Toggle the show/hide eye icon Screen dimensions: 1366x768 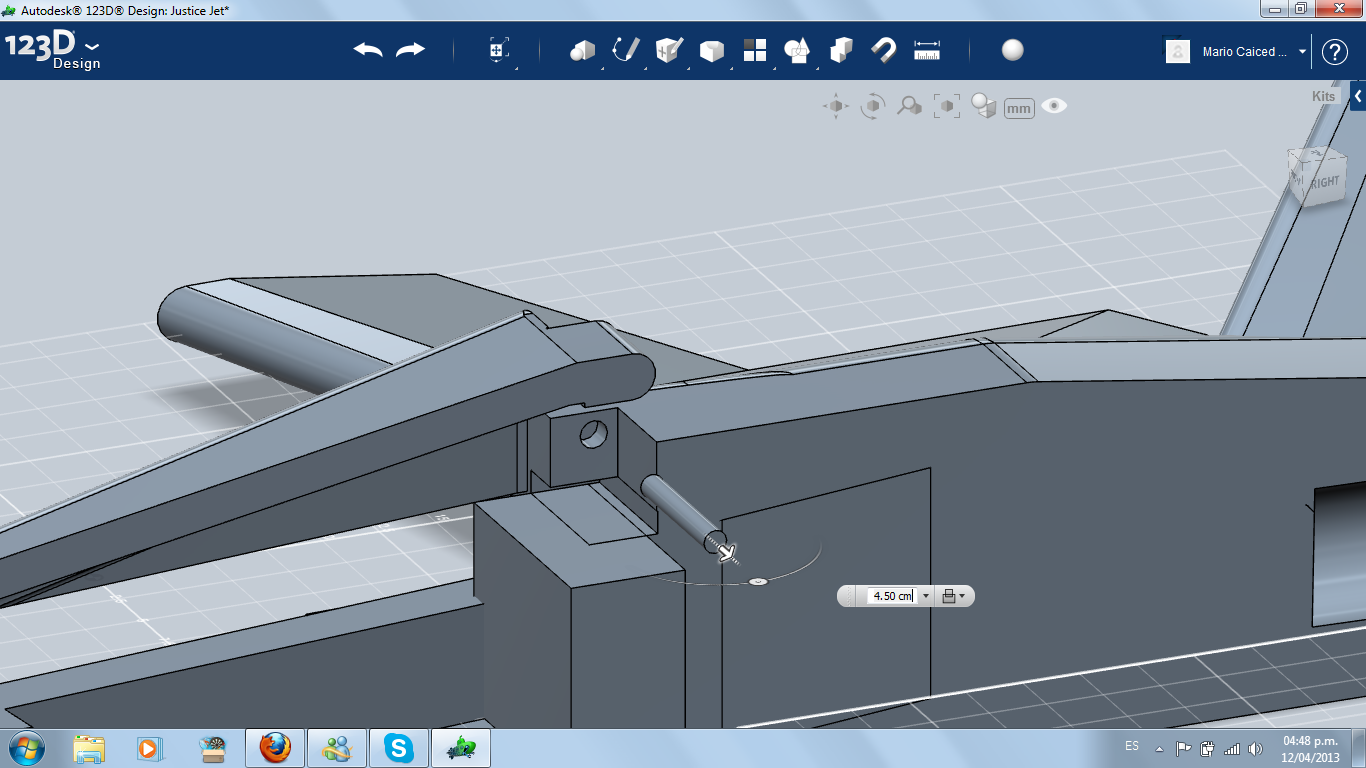pyautogui.click(x=1054, y=106)
